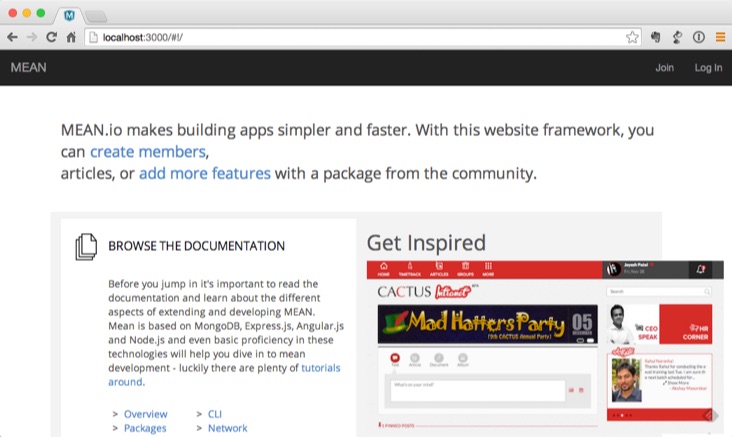Click the Document post icon
Screen dimensions: 732x437
pos(439,358)
